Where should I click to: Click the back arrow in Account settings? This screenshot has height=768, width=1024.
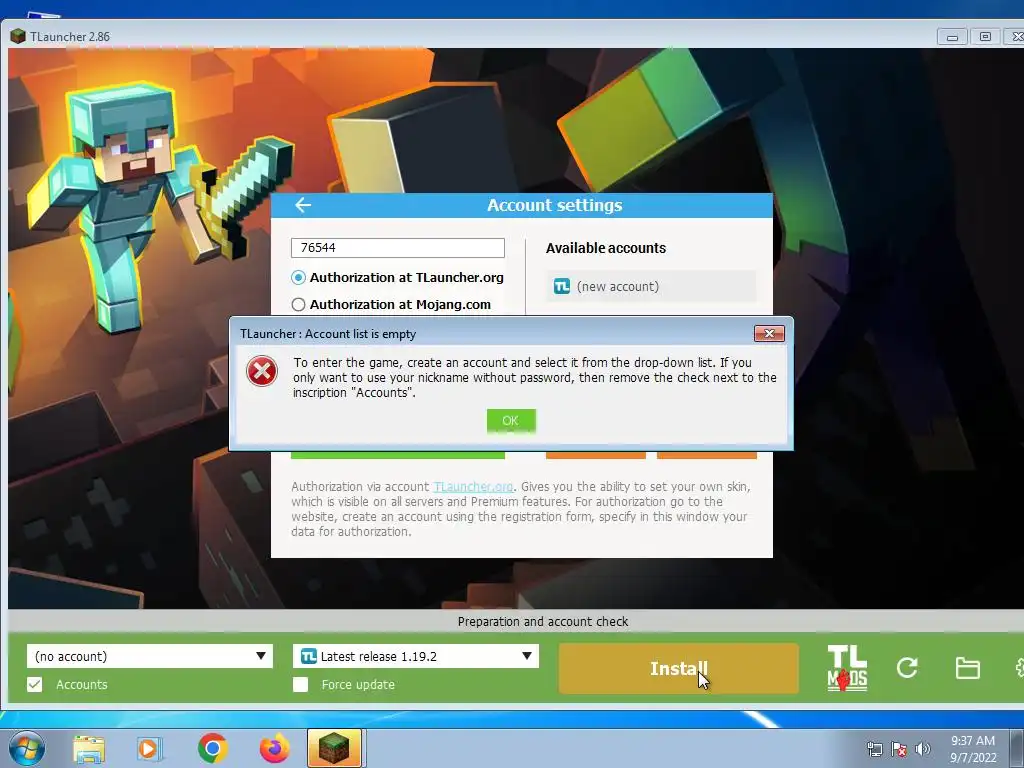[x=303, y=205]
